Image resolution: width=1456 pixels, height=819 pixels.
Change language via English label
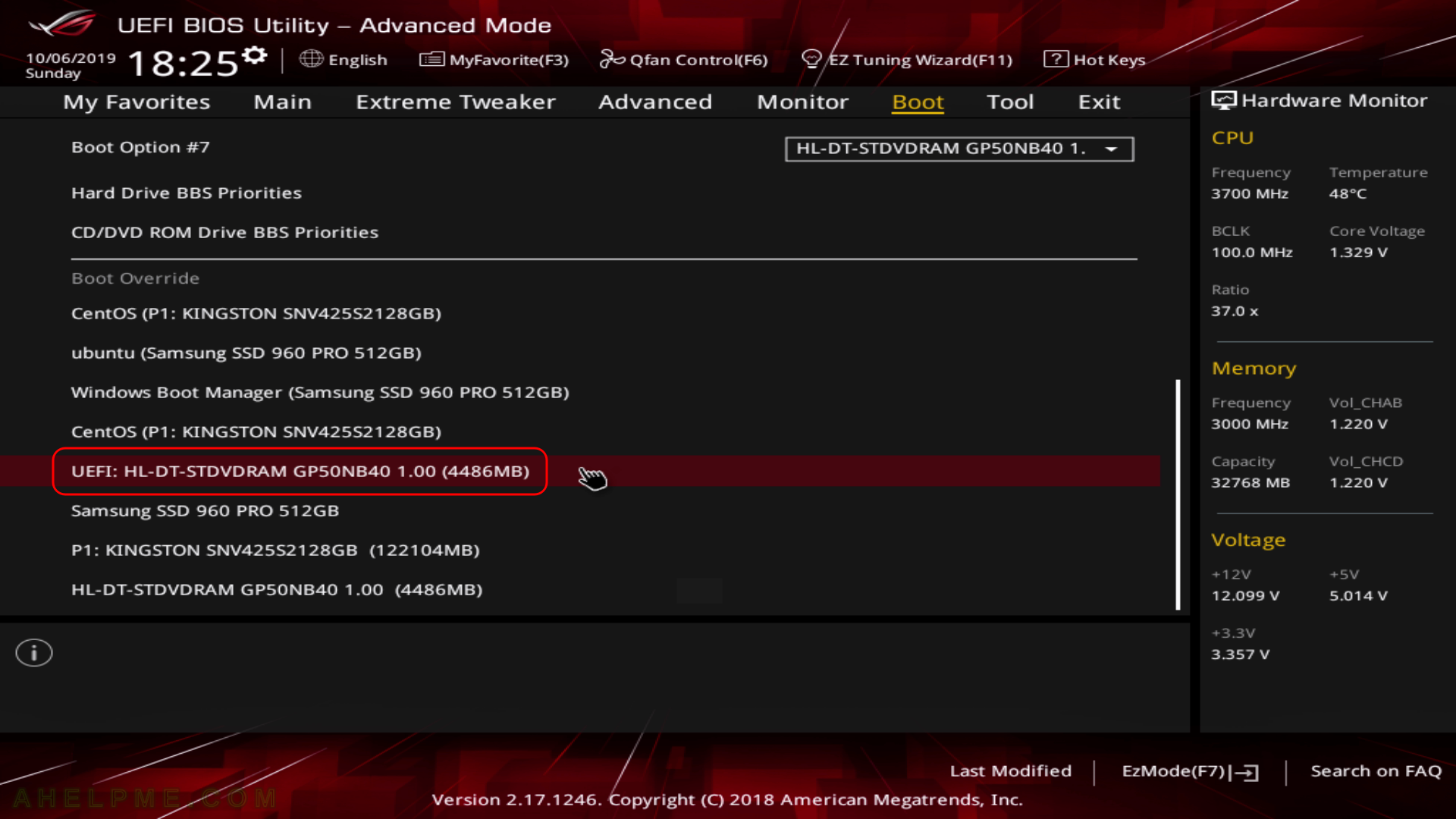pos(358,60)
